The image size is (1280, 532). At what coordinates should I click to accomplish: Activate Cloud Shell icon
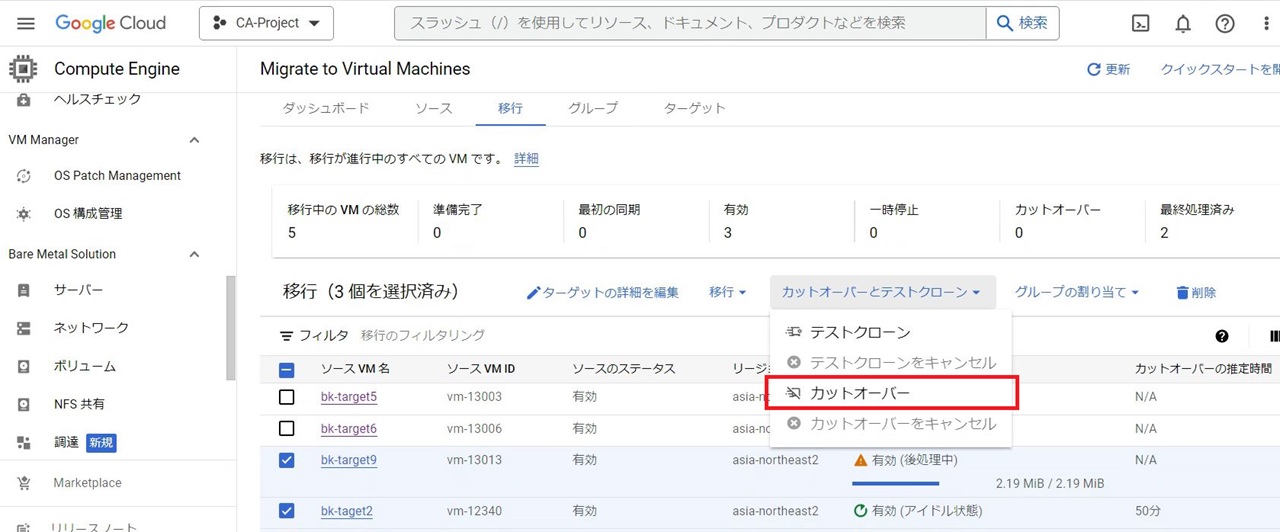point(1140,23)
